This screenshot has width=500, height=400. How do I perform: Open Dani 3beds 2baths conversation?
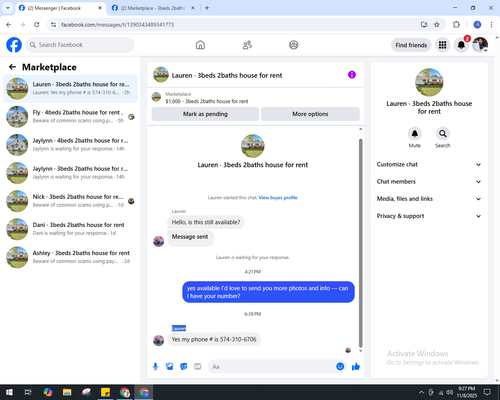[70, 229]
